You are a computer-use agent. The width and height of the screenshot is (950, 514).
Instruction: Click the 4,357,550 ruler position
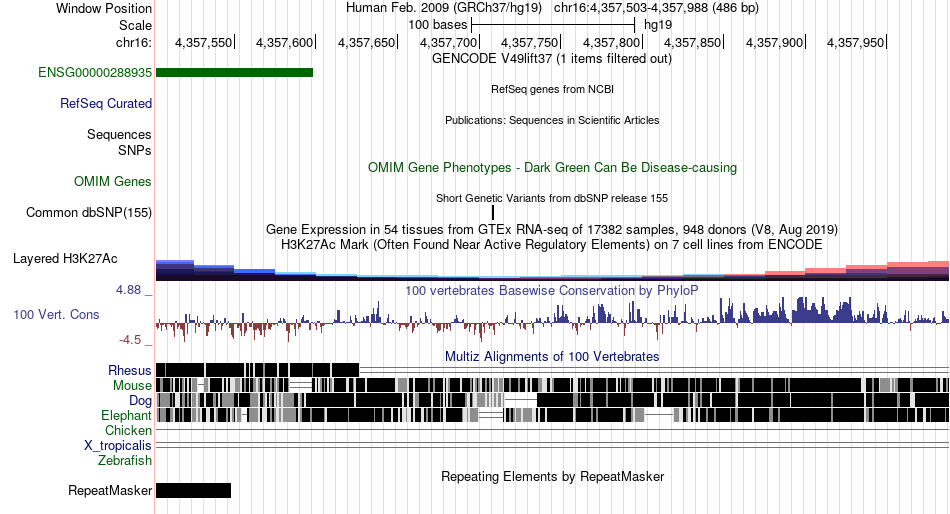[204, 42]
